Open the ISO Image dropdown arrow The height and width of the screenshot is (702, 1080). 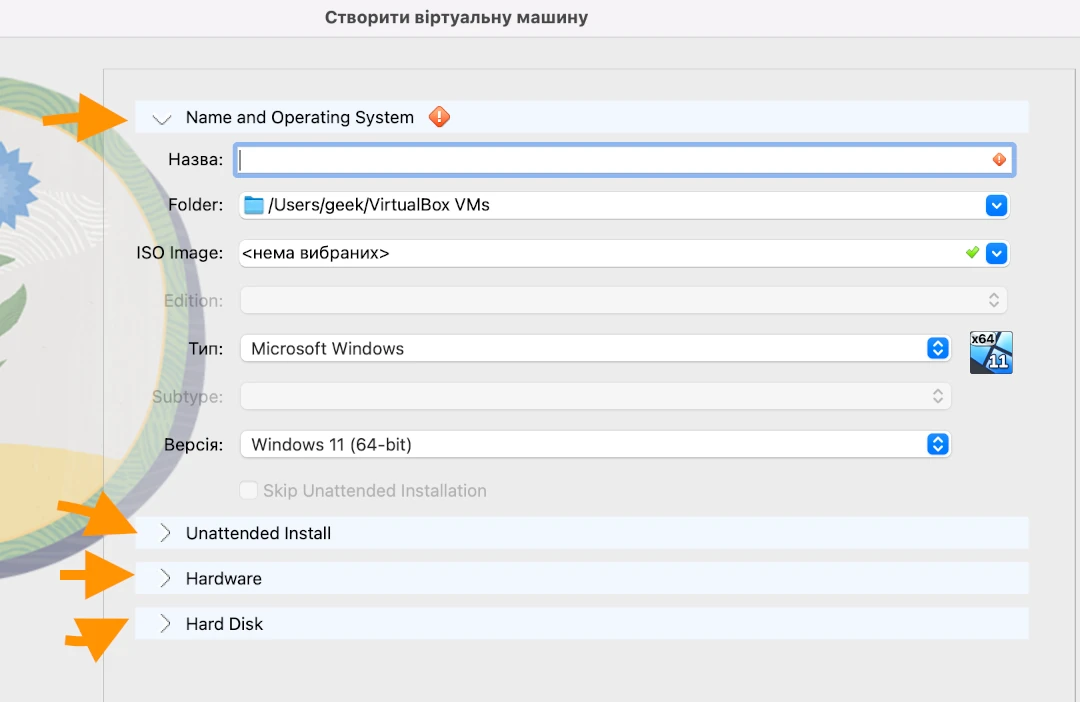coord(996,253)
